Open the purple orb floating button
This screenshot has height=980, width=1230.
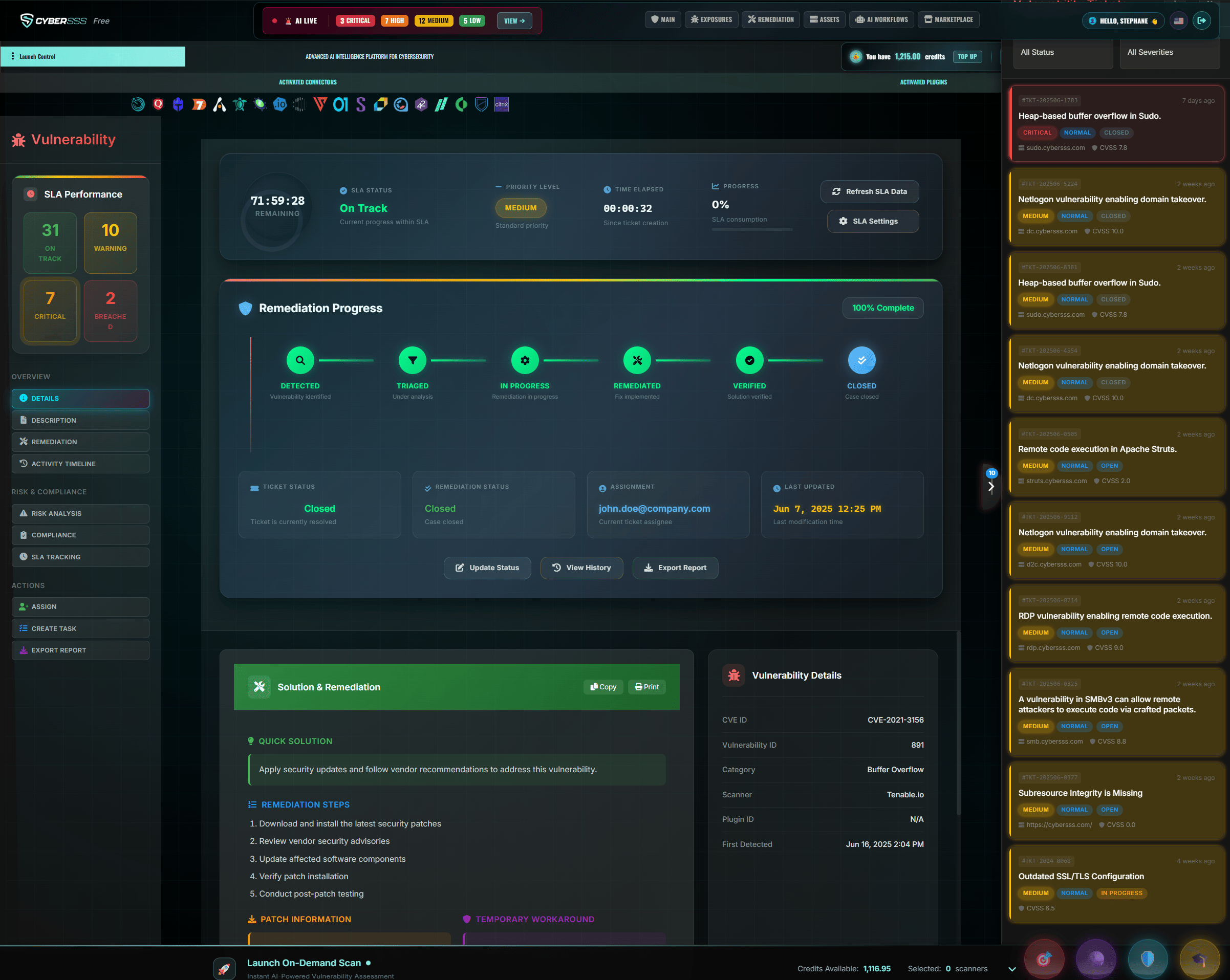pyautogui.click(x=1096, y=960)
